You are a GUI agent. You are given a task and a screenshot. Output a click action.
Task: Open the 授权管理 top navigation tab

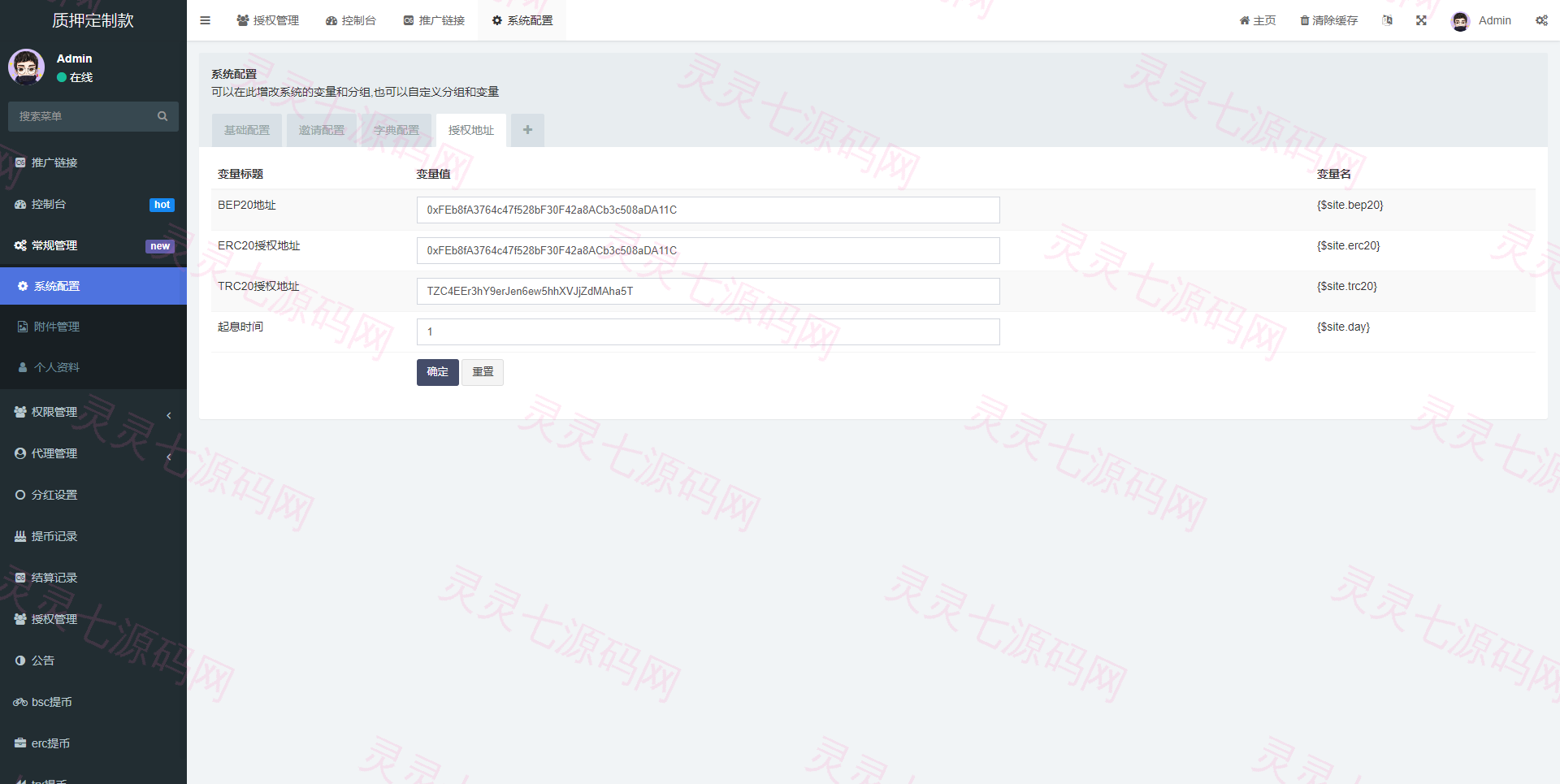[x=268, y=20]
